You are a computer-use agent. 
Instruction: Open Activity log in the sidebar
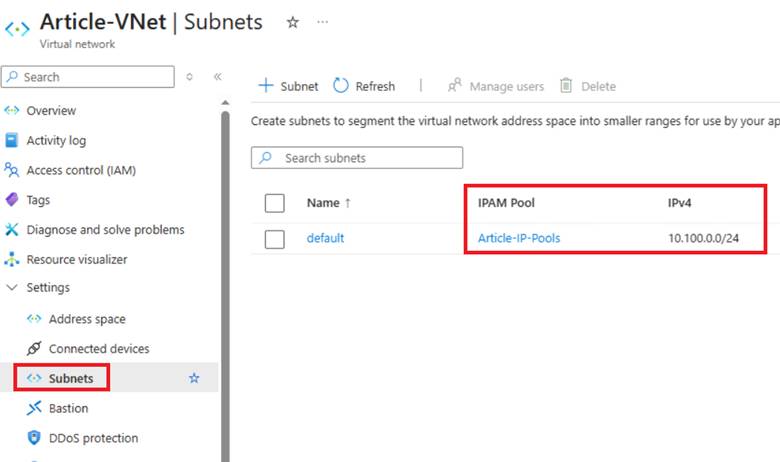56,140
